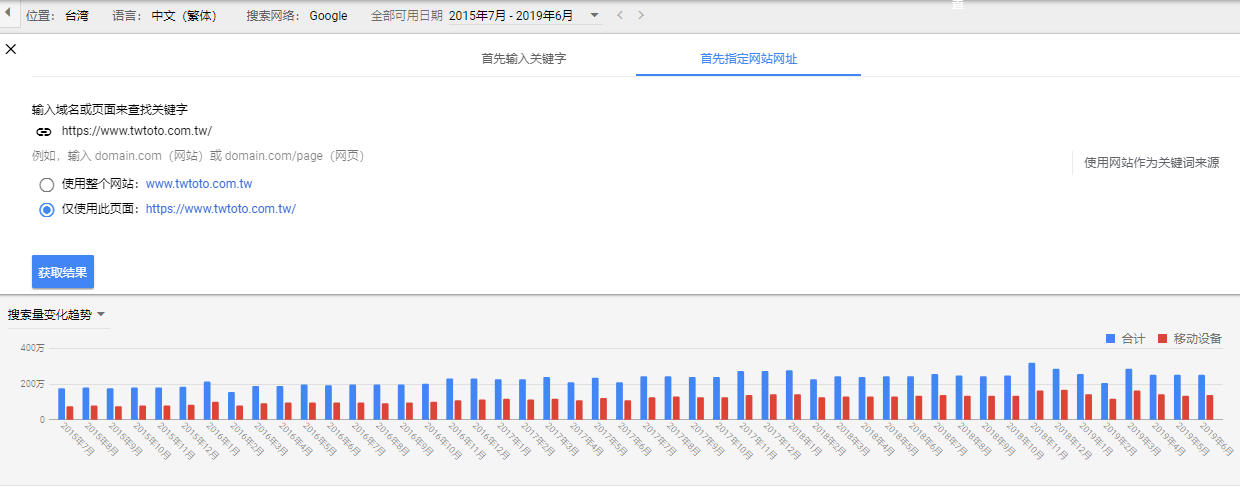Switch to the 首先指定网站网址 tab
Image resolution: width=1240 pixels, height=488 pixels.
pyautogui.click(x=748, y=59)
